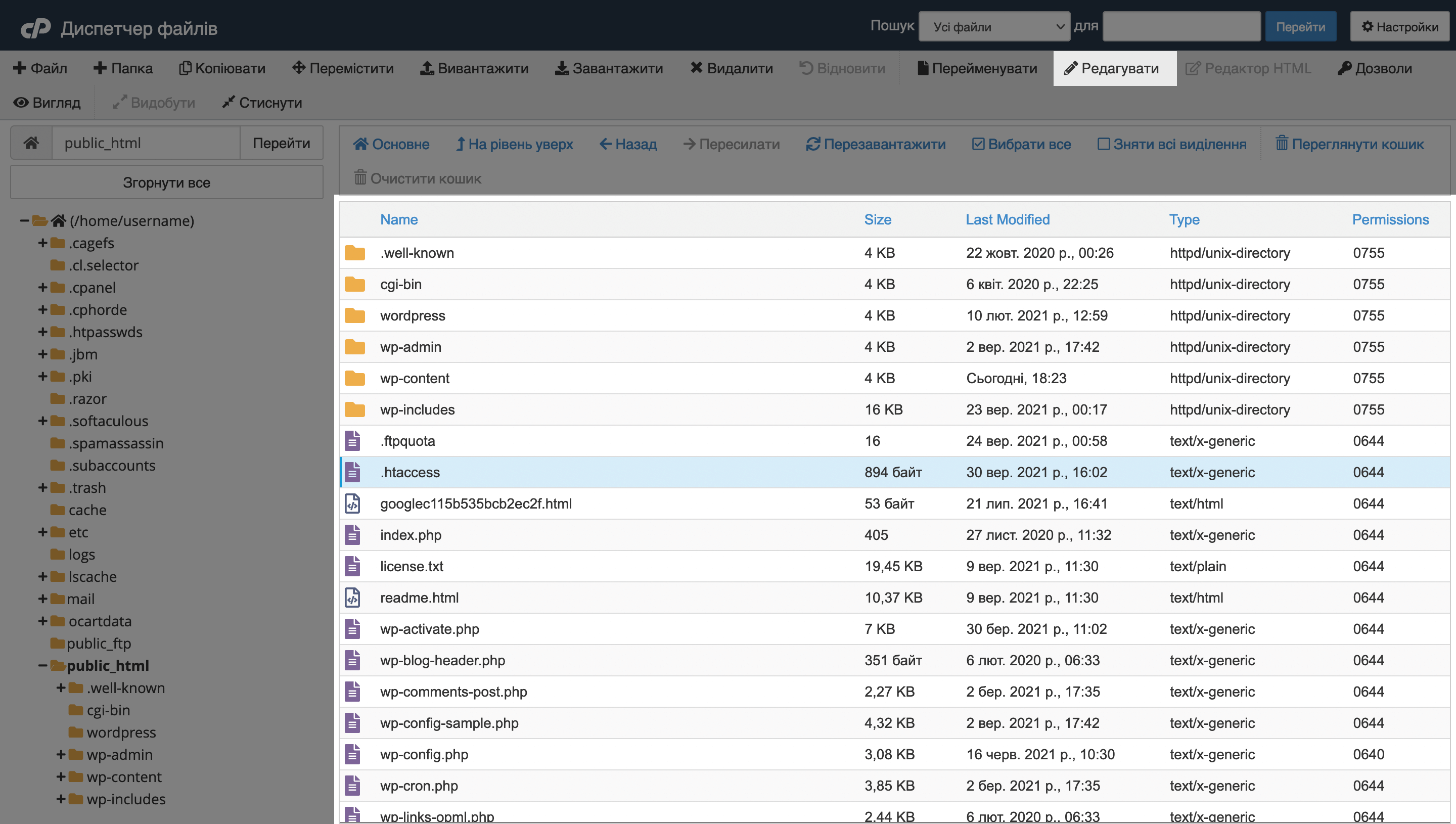Click Вивантажити to upload files

[474, 68]
